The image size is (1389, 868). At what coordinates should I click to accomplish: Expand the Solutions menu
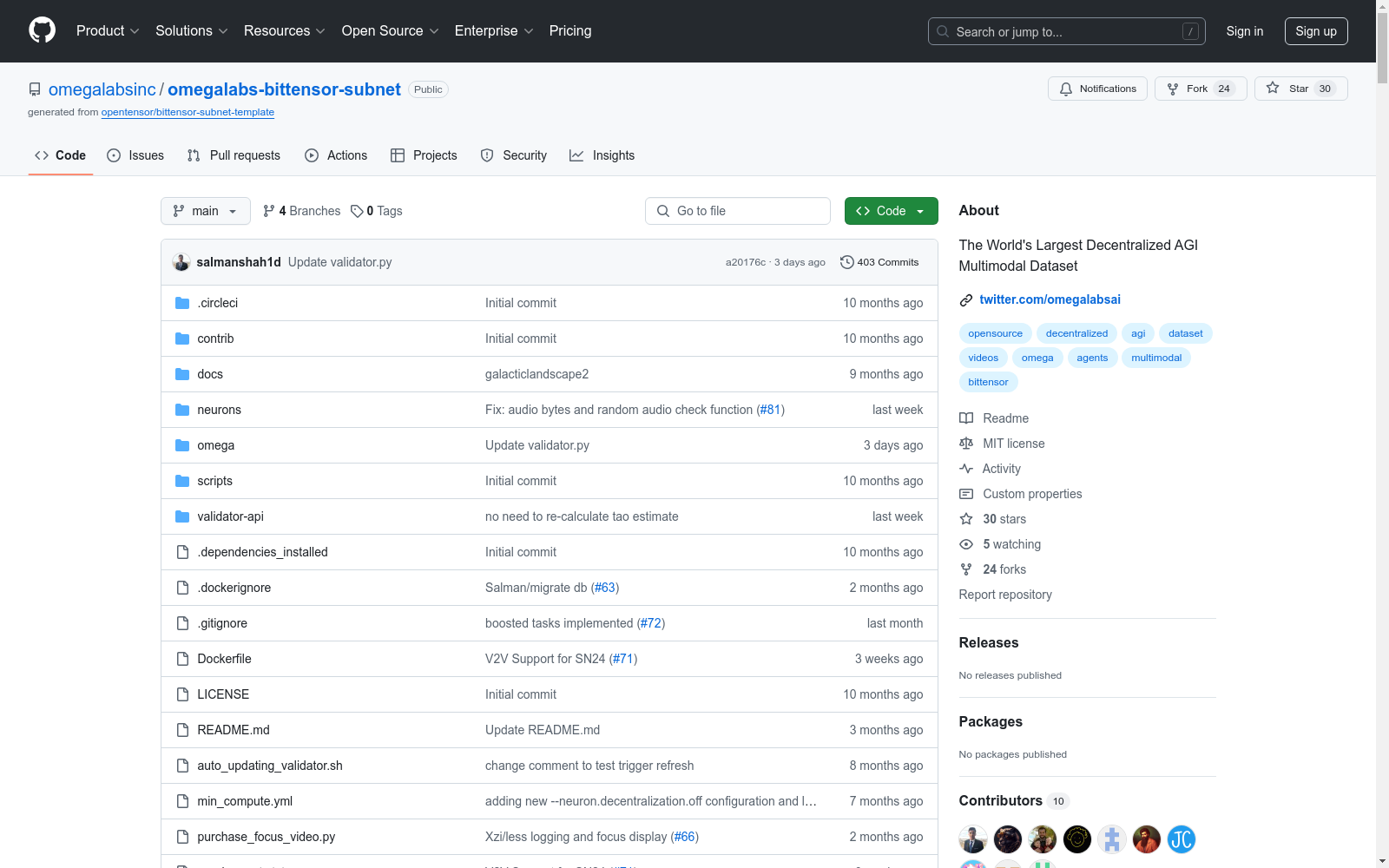(x=192, y=31)
